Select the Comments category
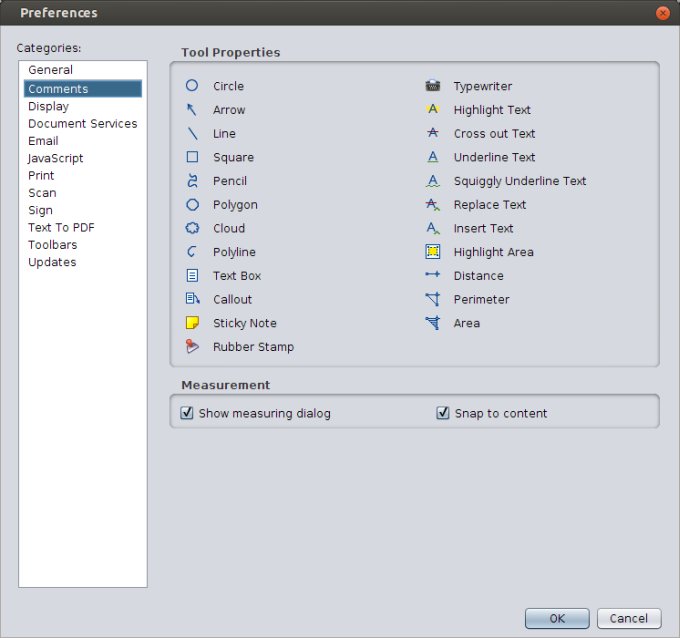This screenshot has width=680, height=638. pyautogui.click(x=82, y=88)
